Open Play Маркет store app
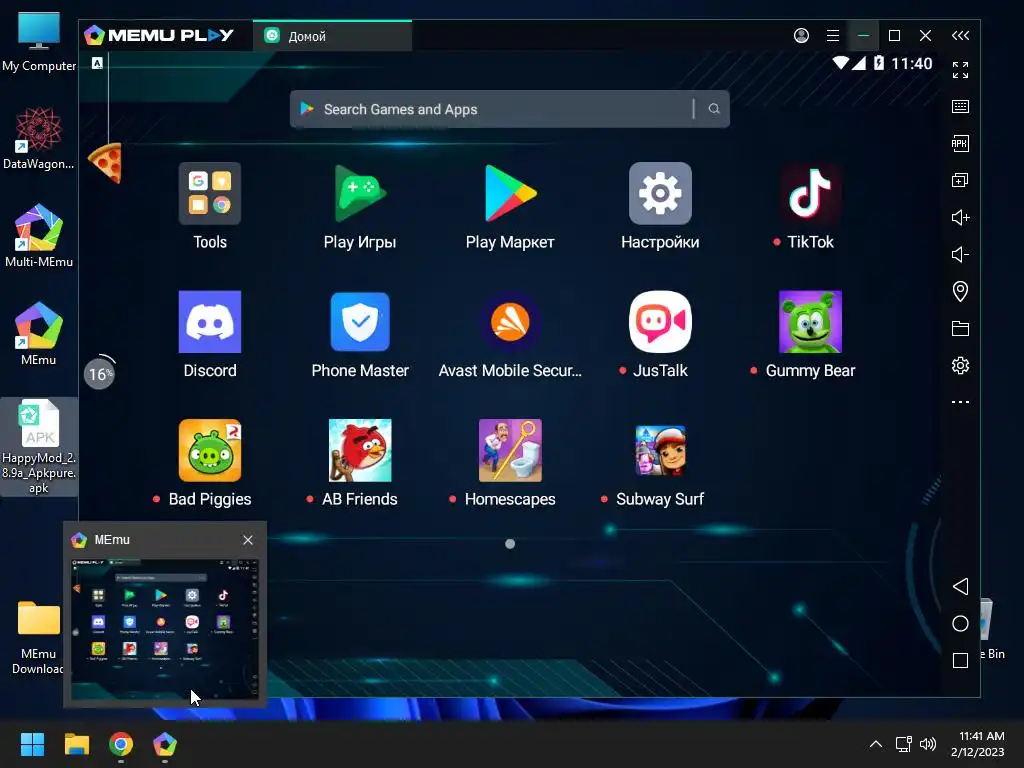The height and width of the screenshot is (768, 1024). pyautogui.click(x=510, y=193)
